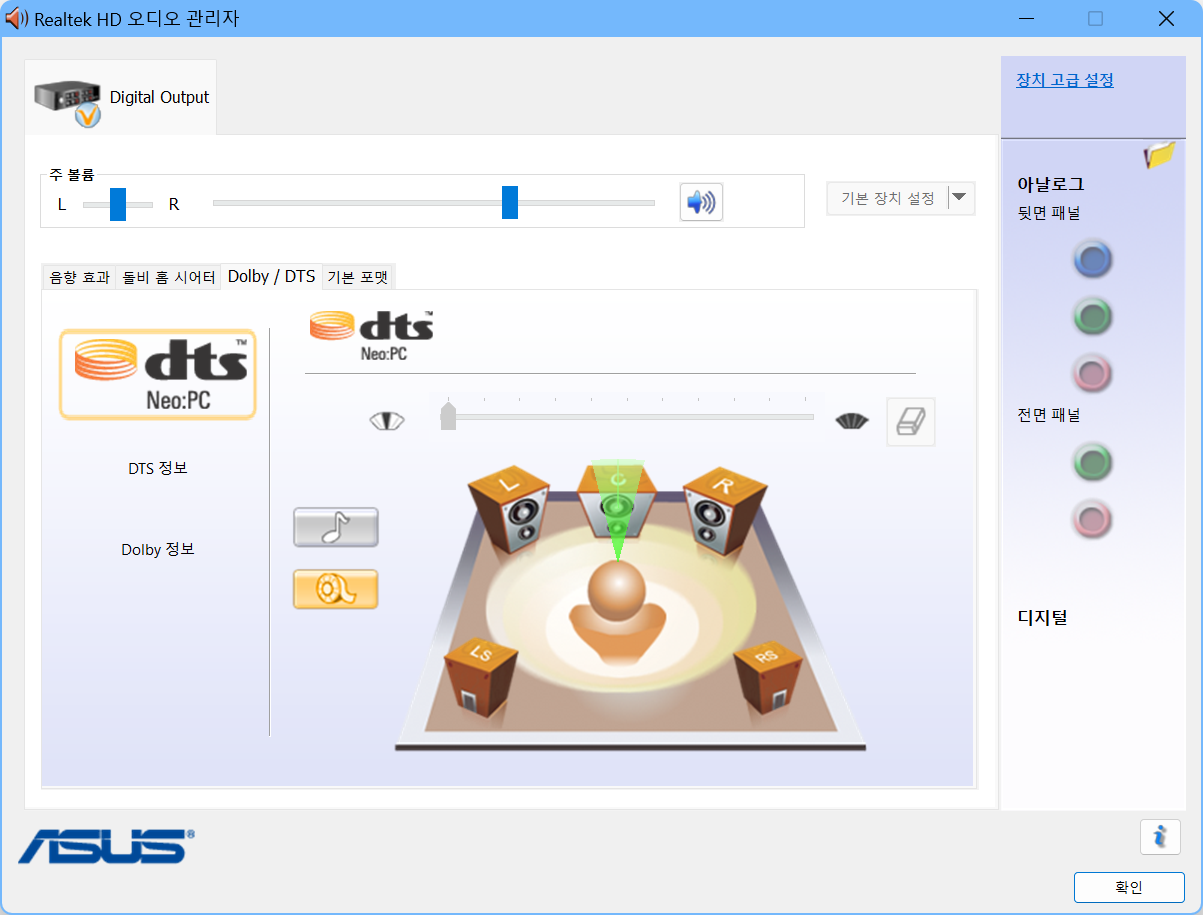This screenshot has height=915, width=1203.
Task: Click the main volume slider
Action: click(x=434, y=203)
